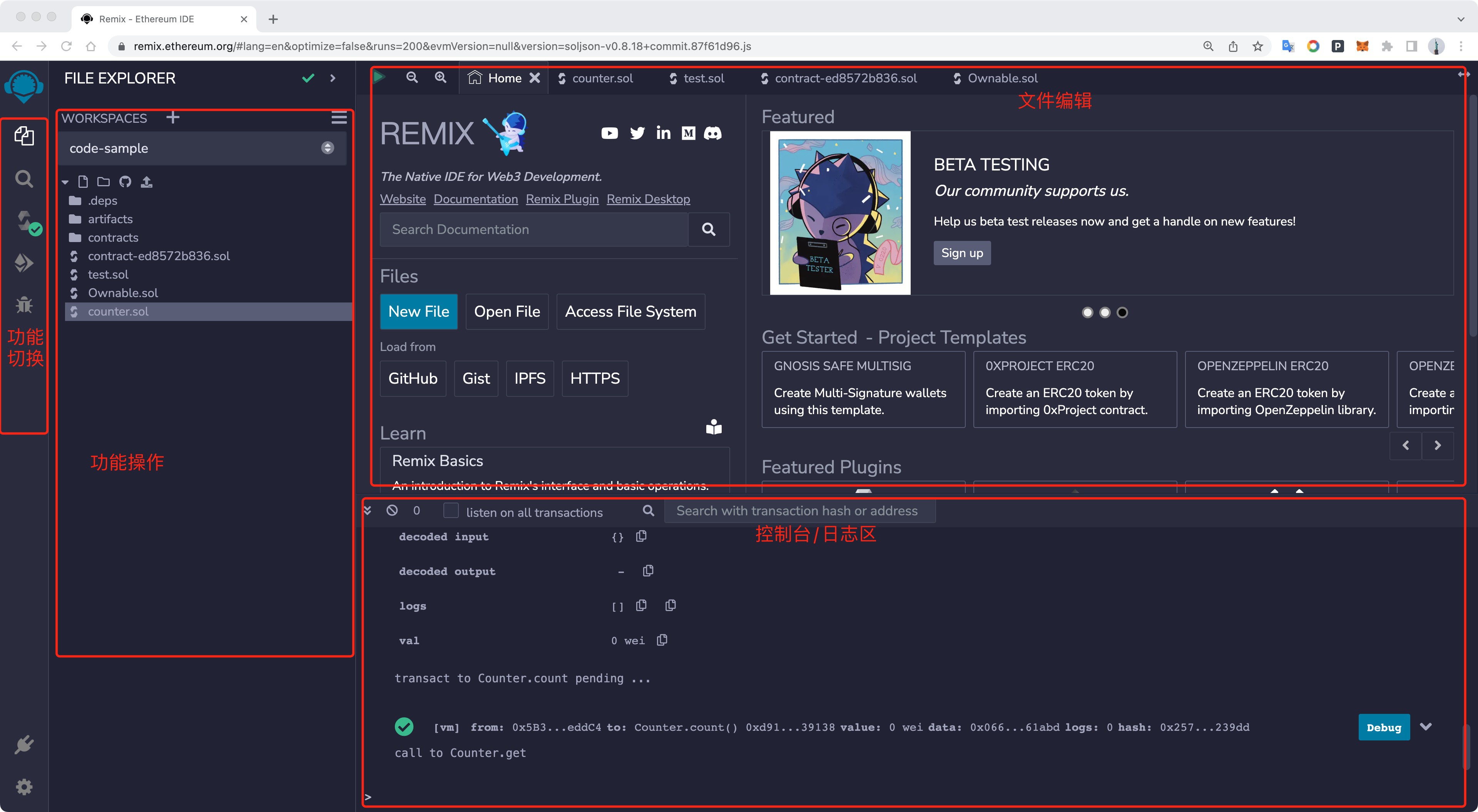The image size is (1478, 812).
Task: Open Remix YouTube channel icon
Action: [609, 133]
